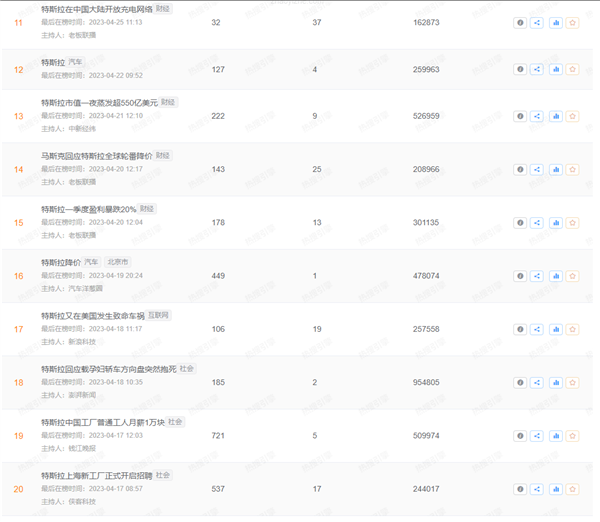Star the row 13 topic
Screen dimensions: 600x522
pos(572,116)
